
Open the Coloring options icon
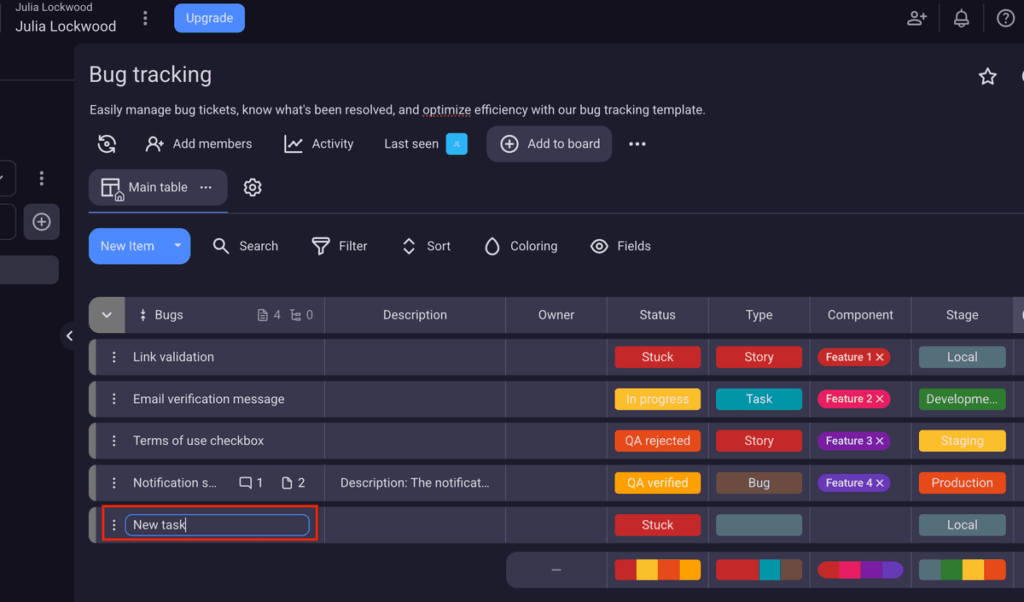491,246
